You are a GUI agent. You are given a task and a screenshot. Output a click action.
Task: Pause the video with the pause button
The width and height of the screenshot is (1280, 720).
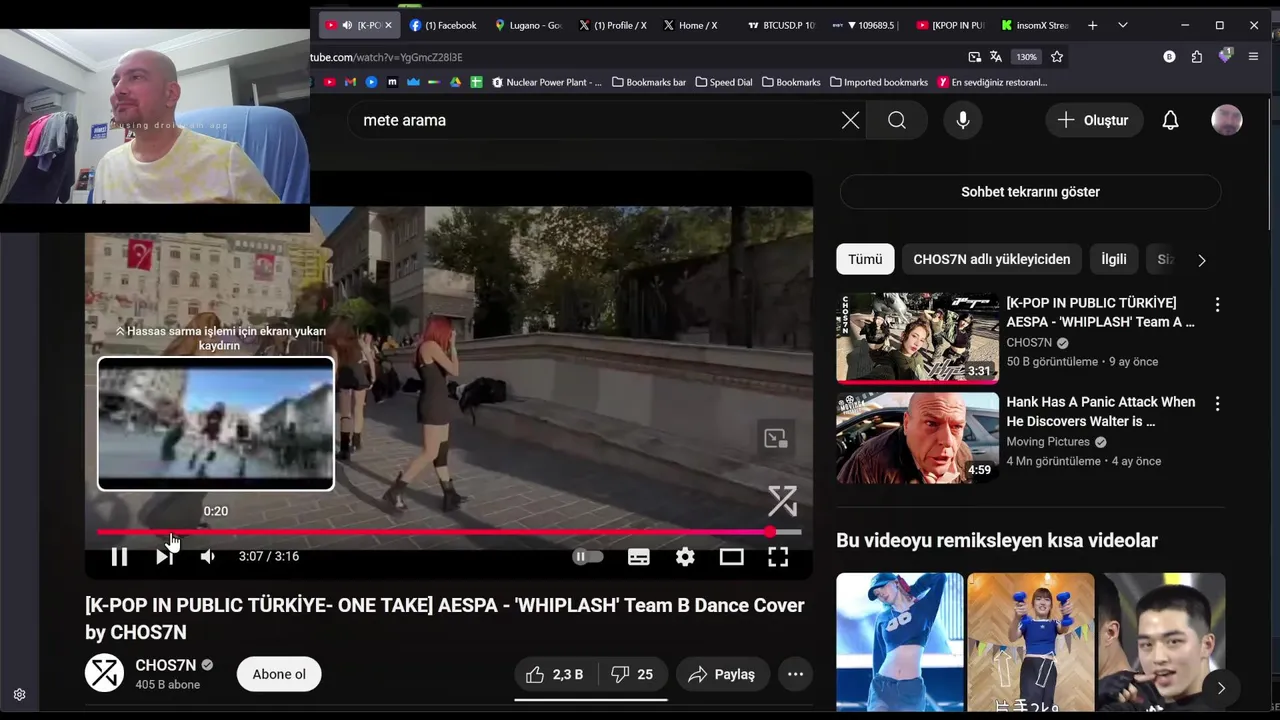point(119,557)
